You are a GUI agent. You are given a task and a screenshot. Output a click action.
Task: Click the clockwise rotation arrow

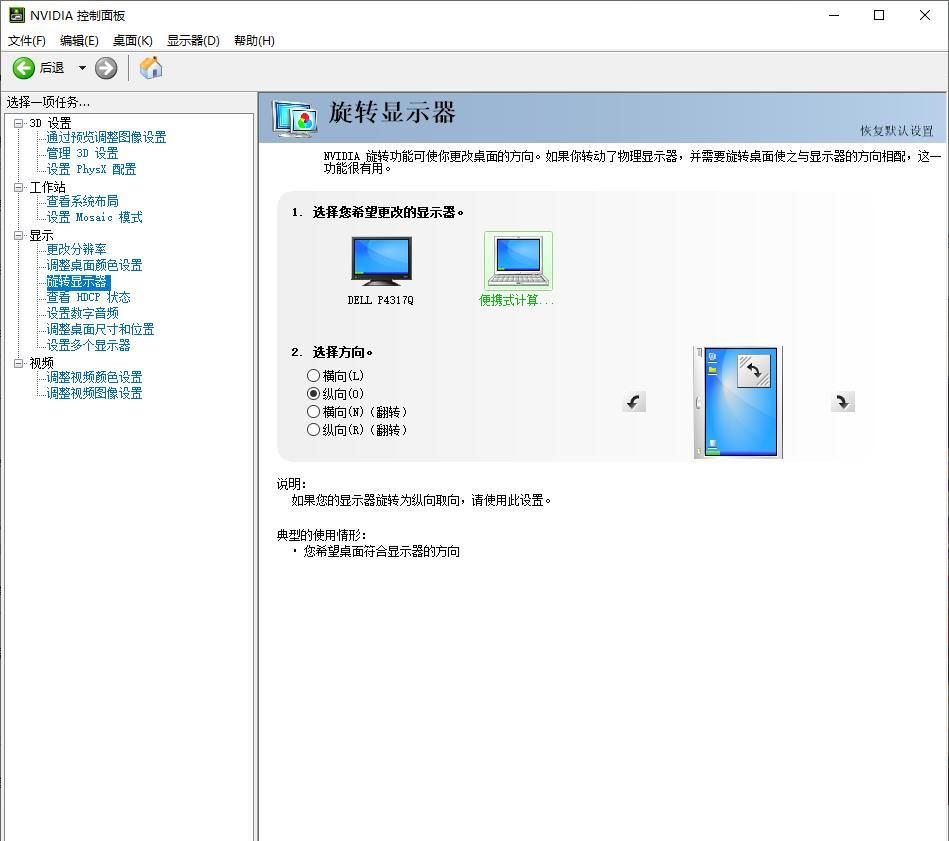point(842,401)
